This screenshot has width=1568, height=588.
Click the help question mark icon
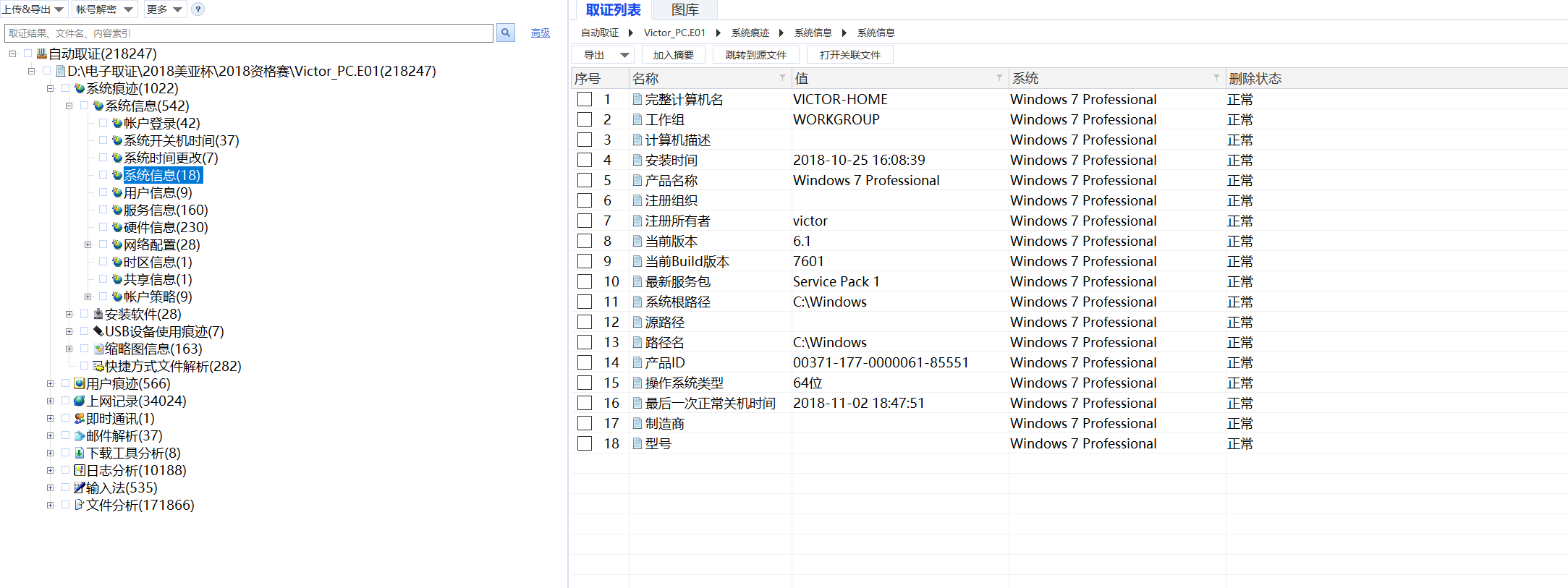198,9
